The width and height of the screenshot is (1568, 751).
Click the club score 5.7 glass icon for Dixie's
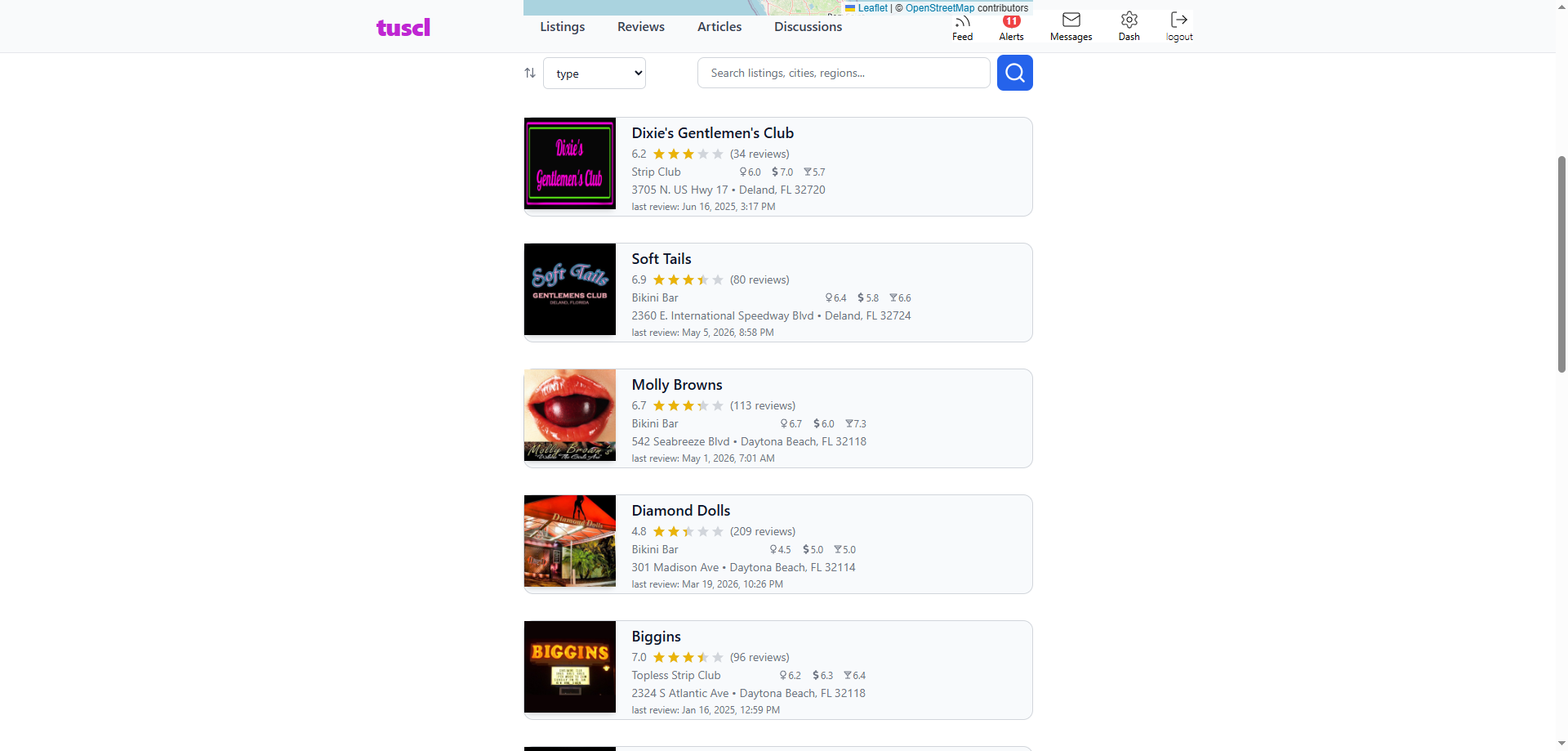pyautogui.click(x=814, y=172)
